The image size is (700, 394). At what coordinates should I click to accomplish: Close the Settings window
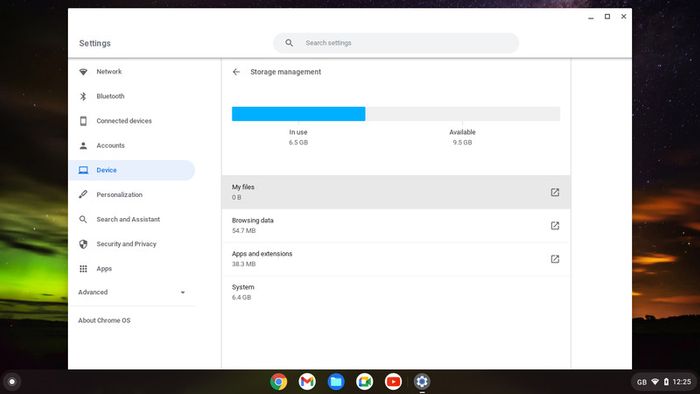click(624, 17)
